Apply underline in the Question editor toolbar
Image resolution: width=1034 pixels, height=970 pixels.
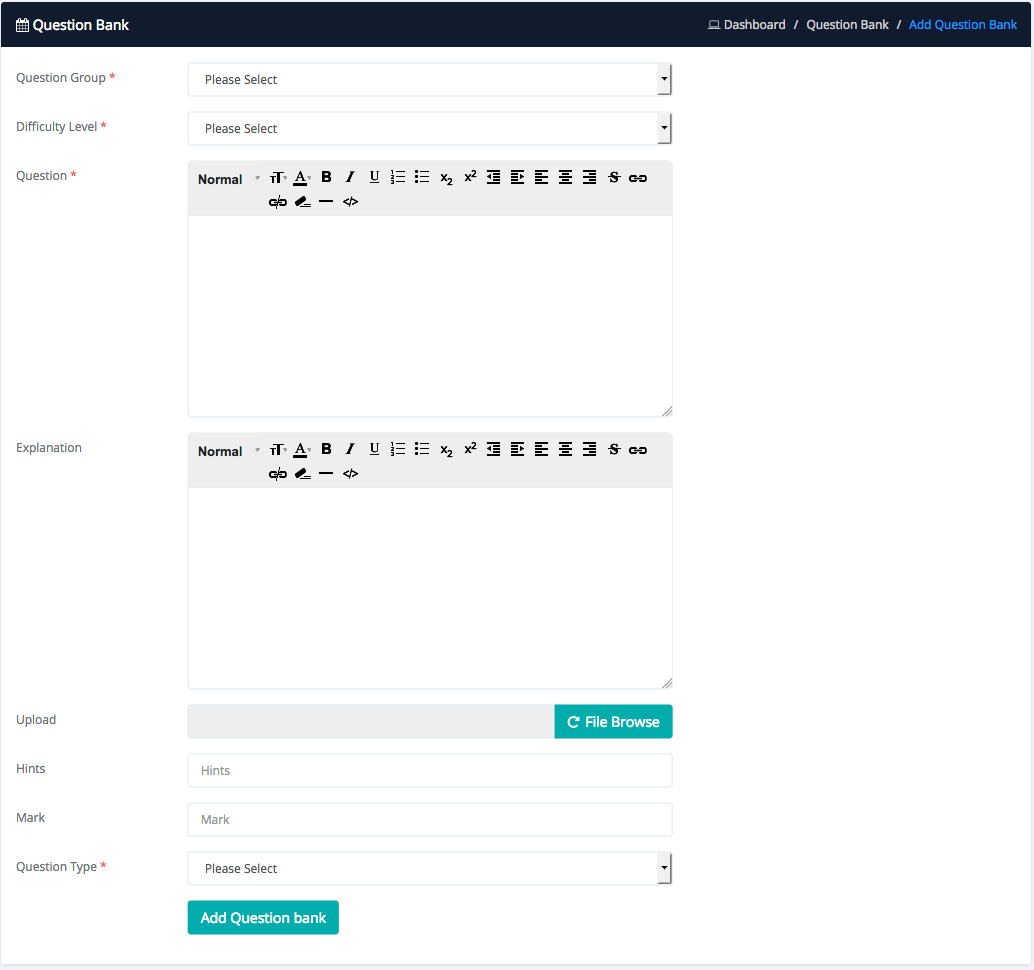[x=374, y=178]
